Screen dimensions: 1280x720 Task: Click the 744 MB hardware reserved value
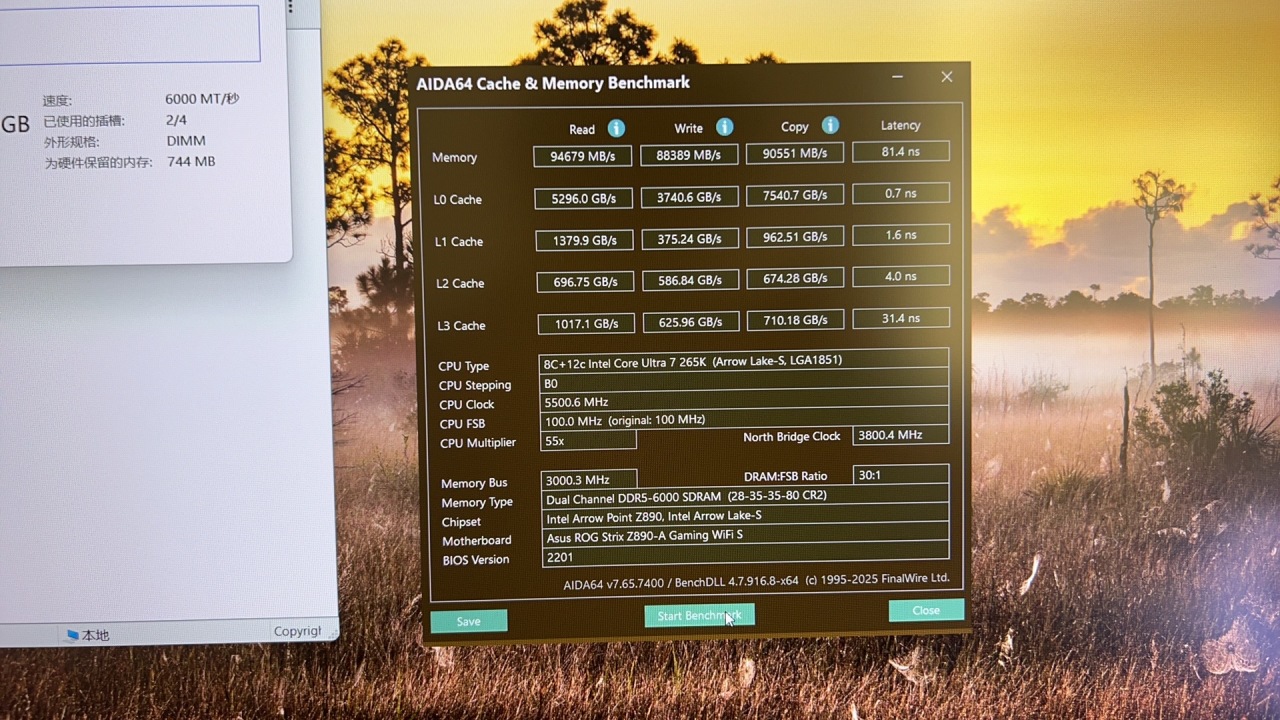click(x=191, y=162)
